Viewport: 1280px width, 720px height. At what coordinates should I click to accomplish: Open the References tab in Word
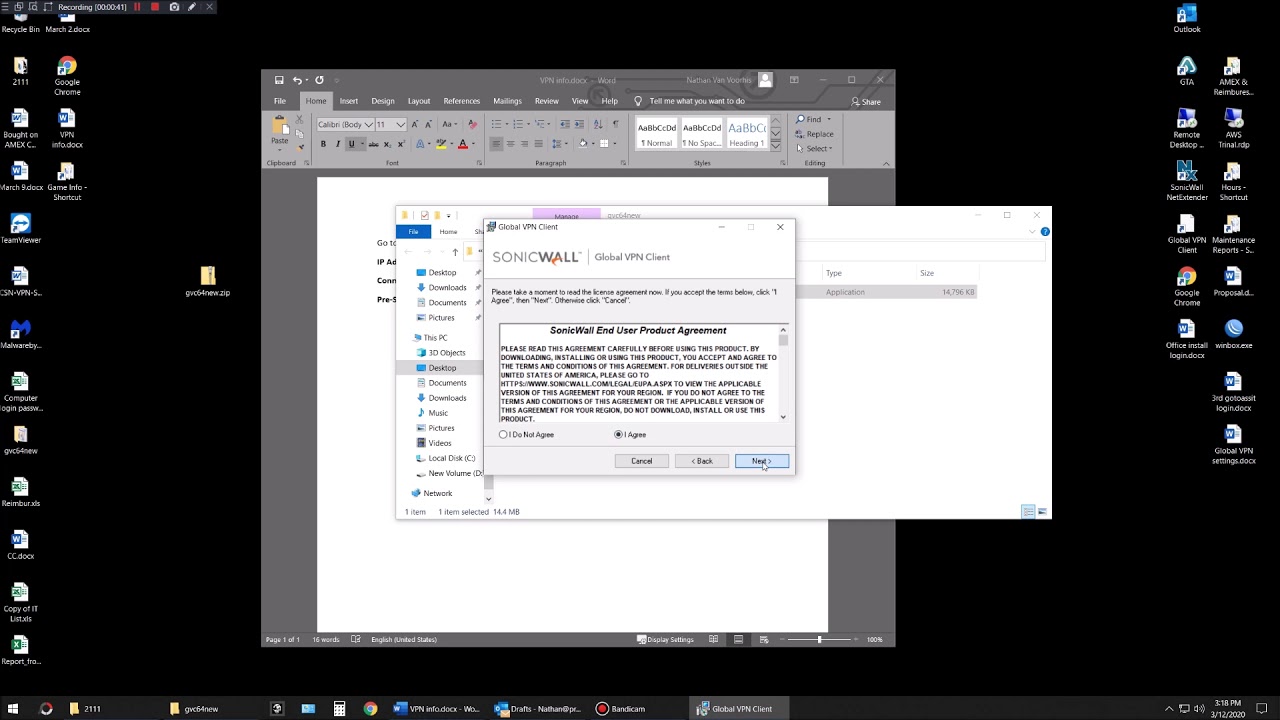tap(462, 101)
